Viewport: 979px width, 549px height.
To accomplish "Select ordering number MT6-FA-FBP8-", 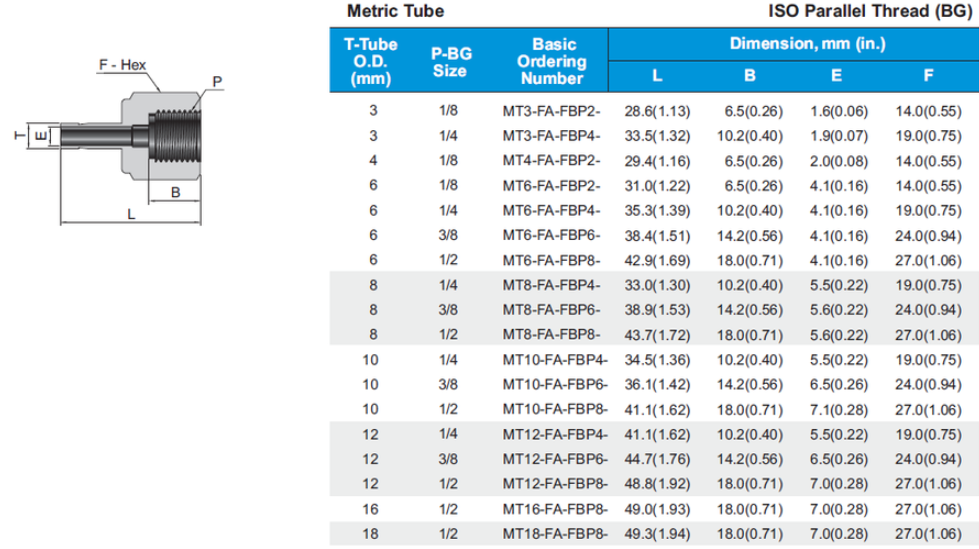I will 553,260.
